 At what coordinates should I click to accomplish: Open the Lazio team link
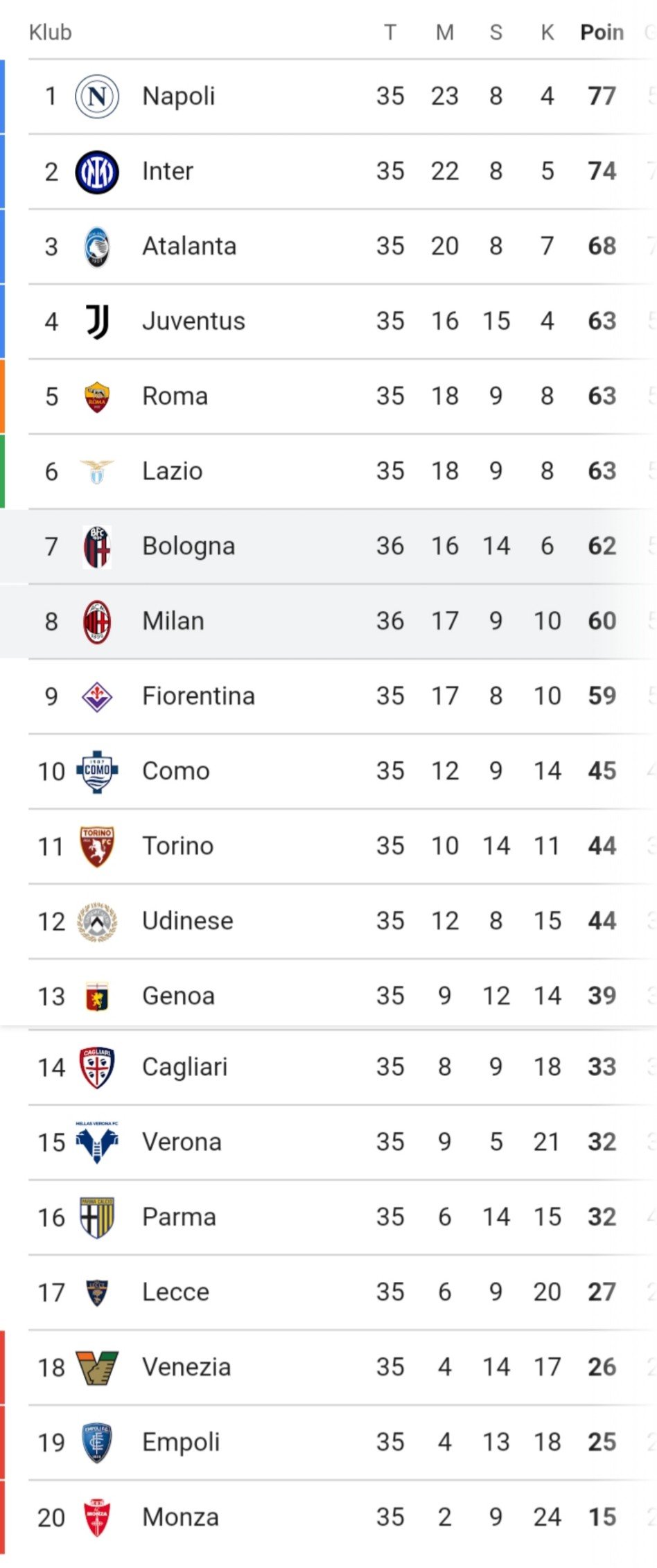pos(173,471)
